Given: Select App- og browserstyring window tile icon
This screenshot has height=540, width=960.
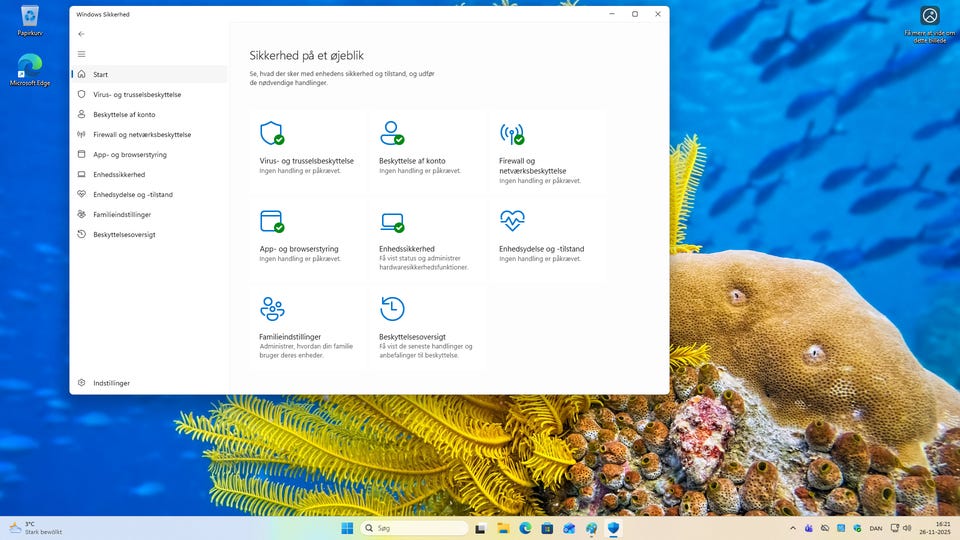Looking at the screenshot, I should pyautogui.click(x=271, y=221).
